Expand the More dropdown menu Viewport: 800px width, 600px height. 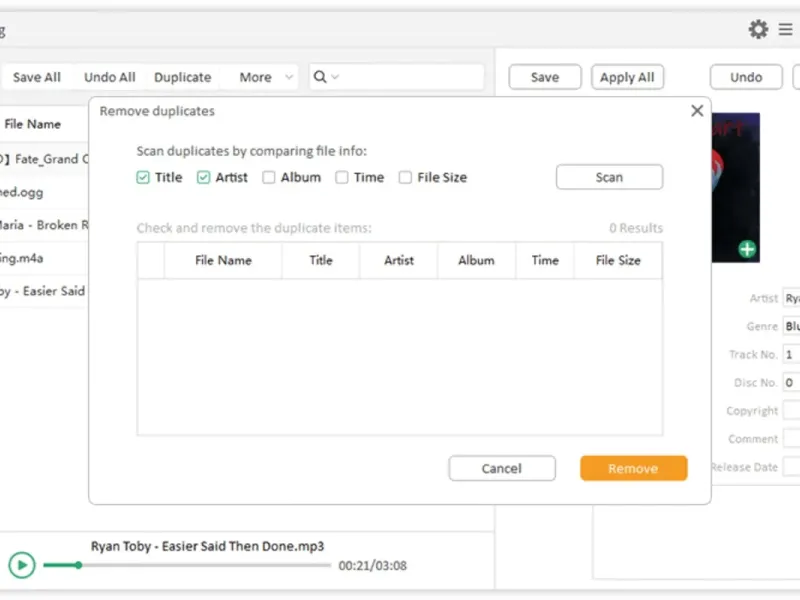[x=266, y=77]
